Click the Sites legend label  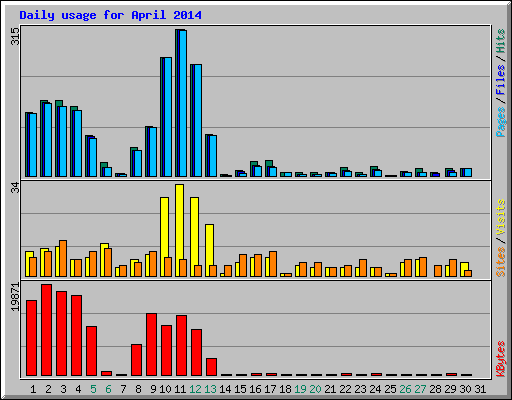[500, 262]
